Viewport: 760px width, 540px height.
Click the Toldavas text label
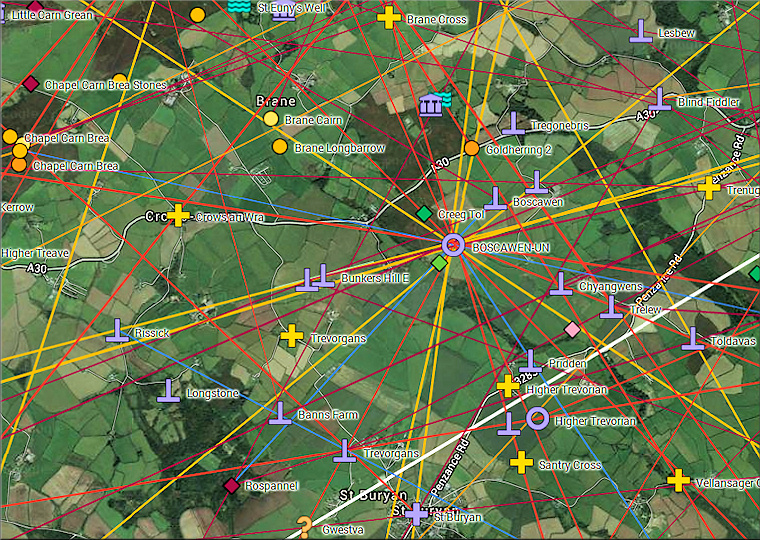click(x=733, y=341)
